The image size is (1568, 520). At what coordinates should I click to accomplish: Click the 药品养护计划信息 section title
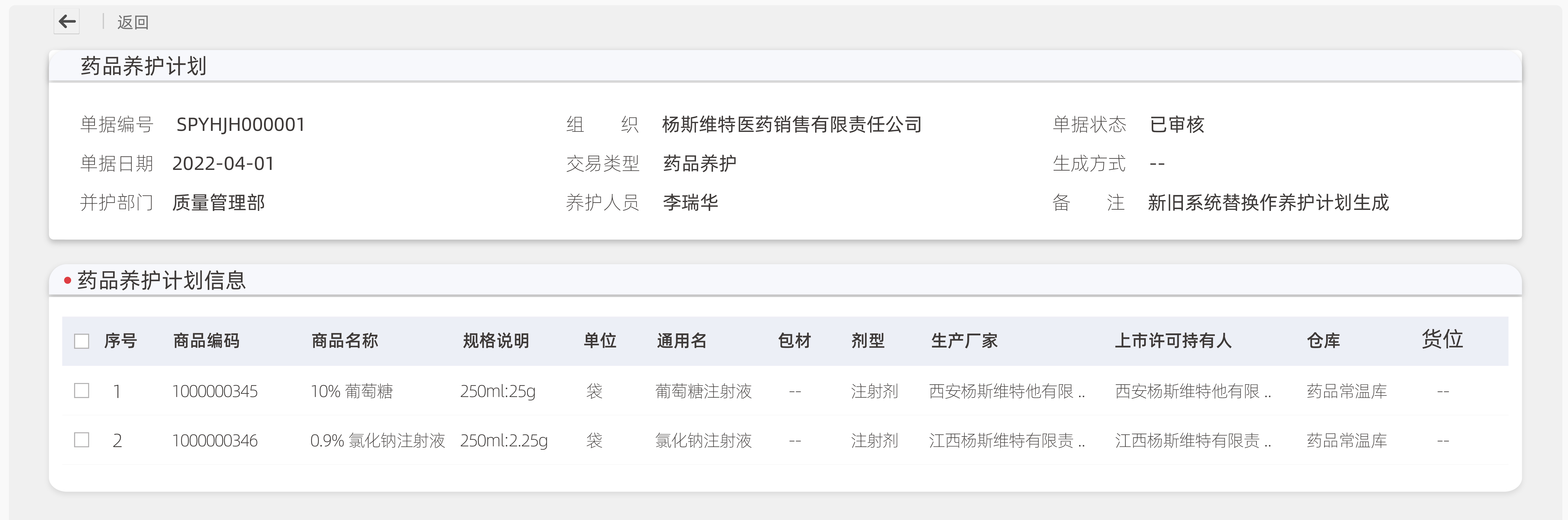[162, 280]
